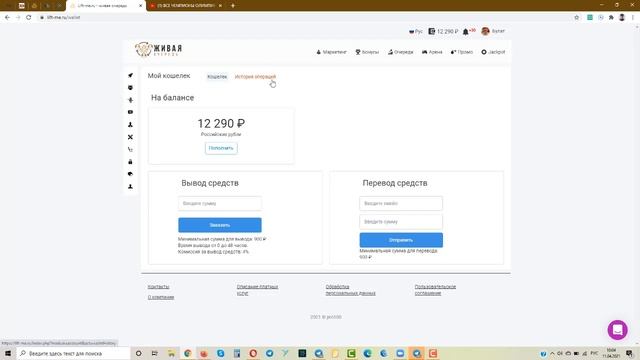Click the bottom user icon in left sidebar

tap(130, 186)
